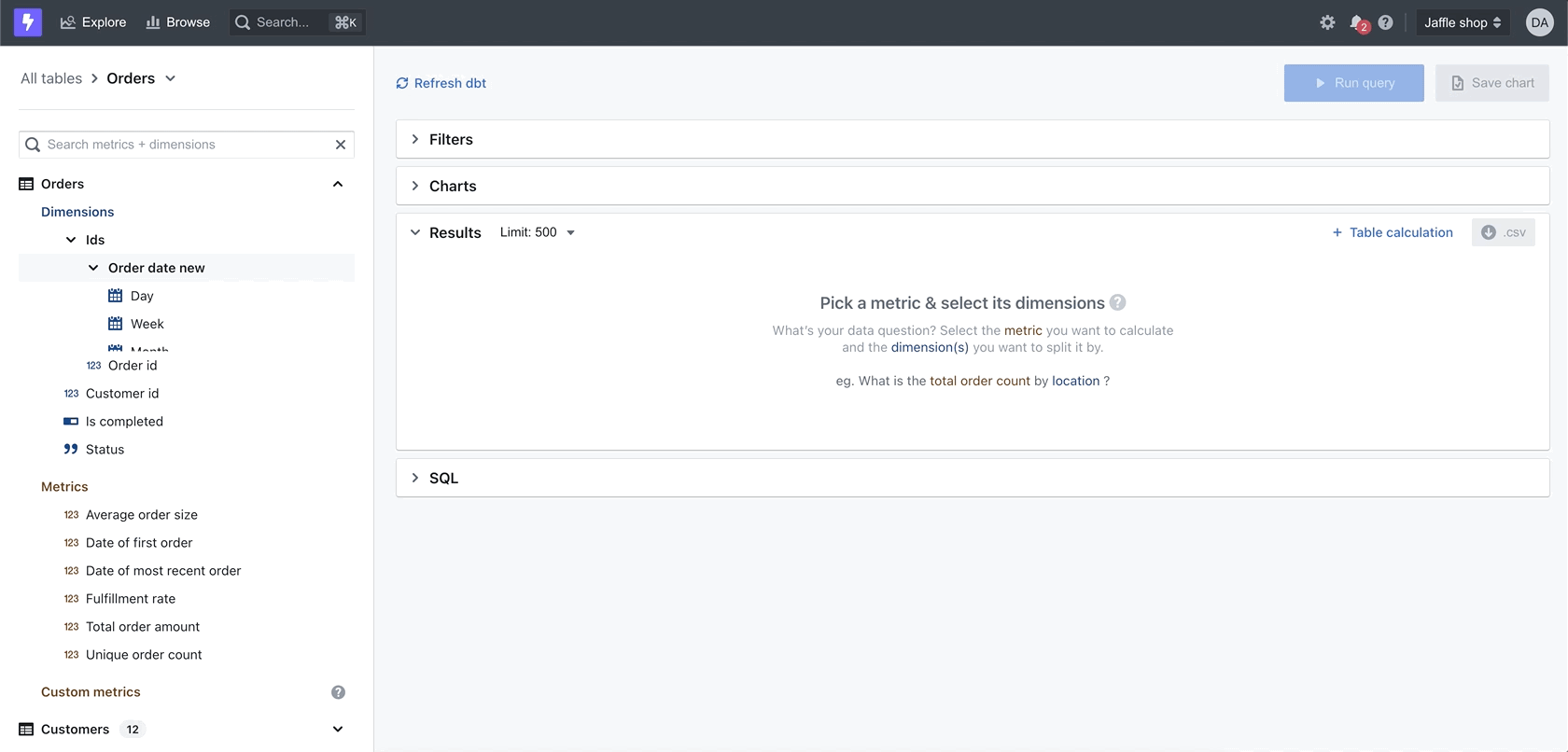Screen dimensions: 1568x752
Task: Add a Table calculation
Action: pos(1393,232)
